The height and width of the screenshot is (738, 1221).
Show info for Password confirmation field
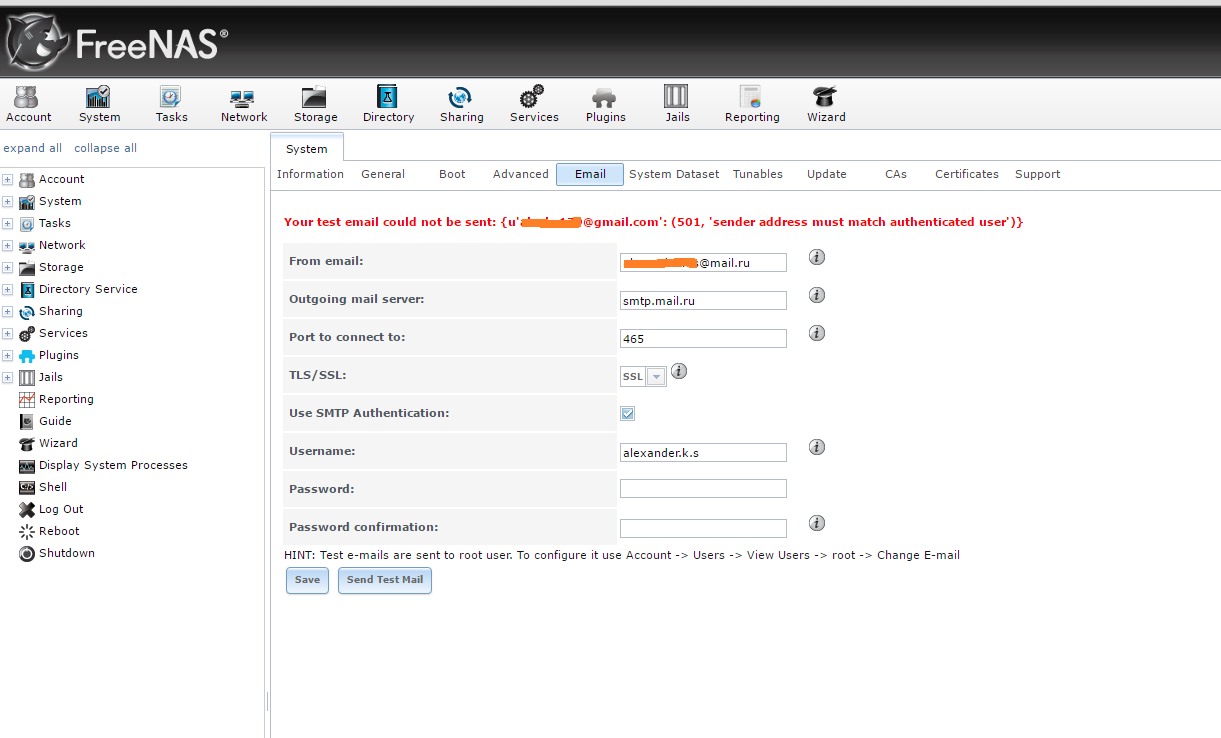[x=816, y=523]
